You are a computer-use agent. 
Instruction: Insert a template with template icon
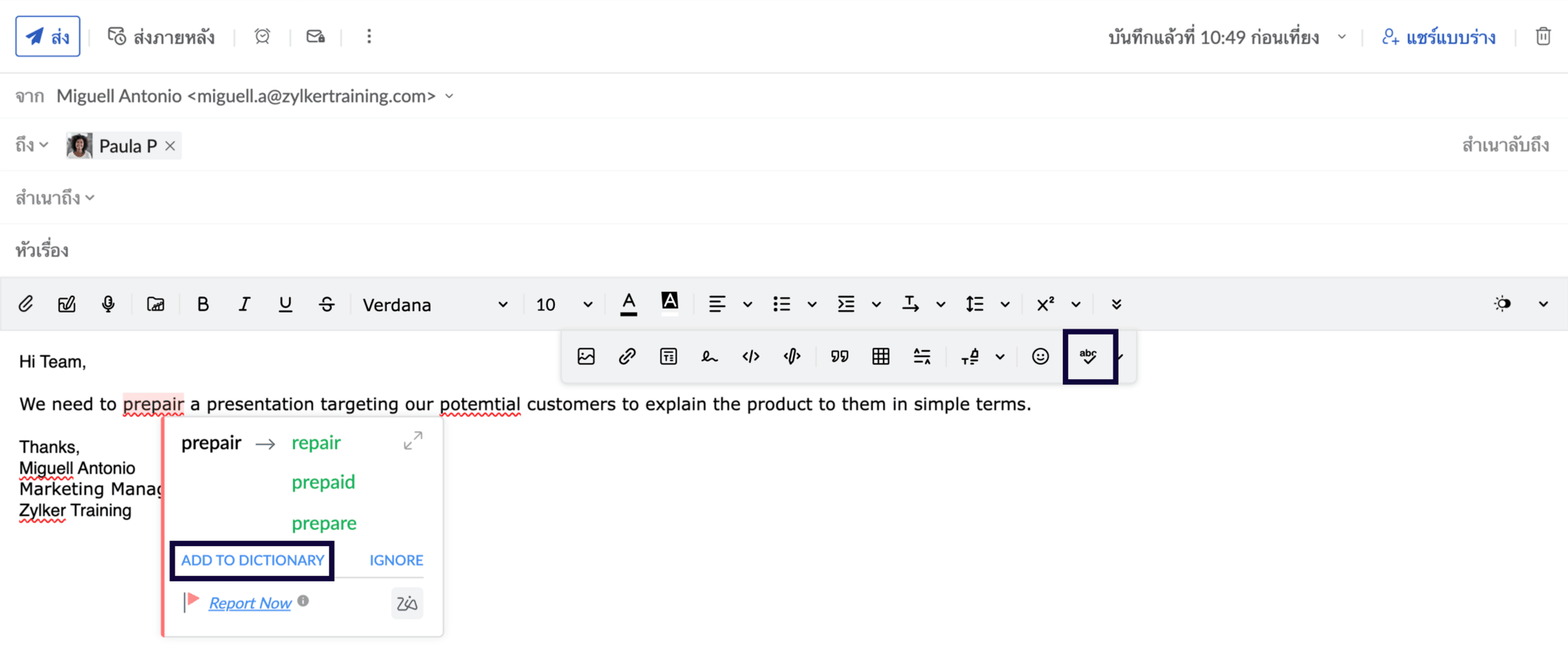[x=668, y=356]
